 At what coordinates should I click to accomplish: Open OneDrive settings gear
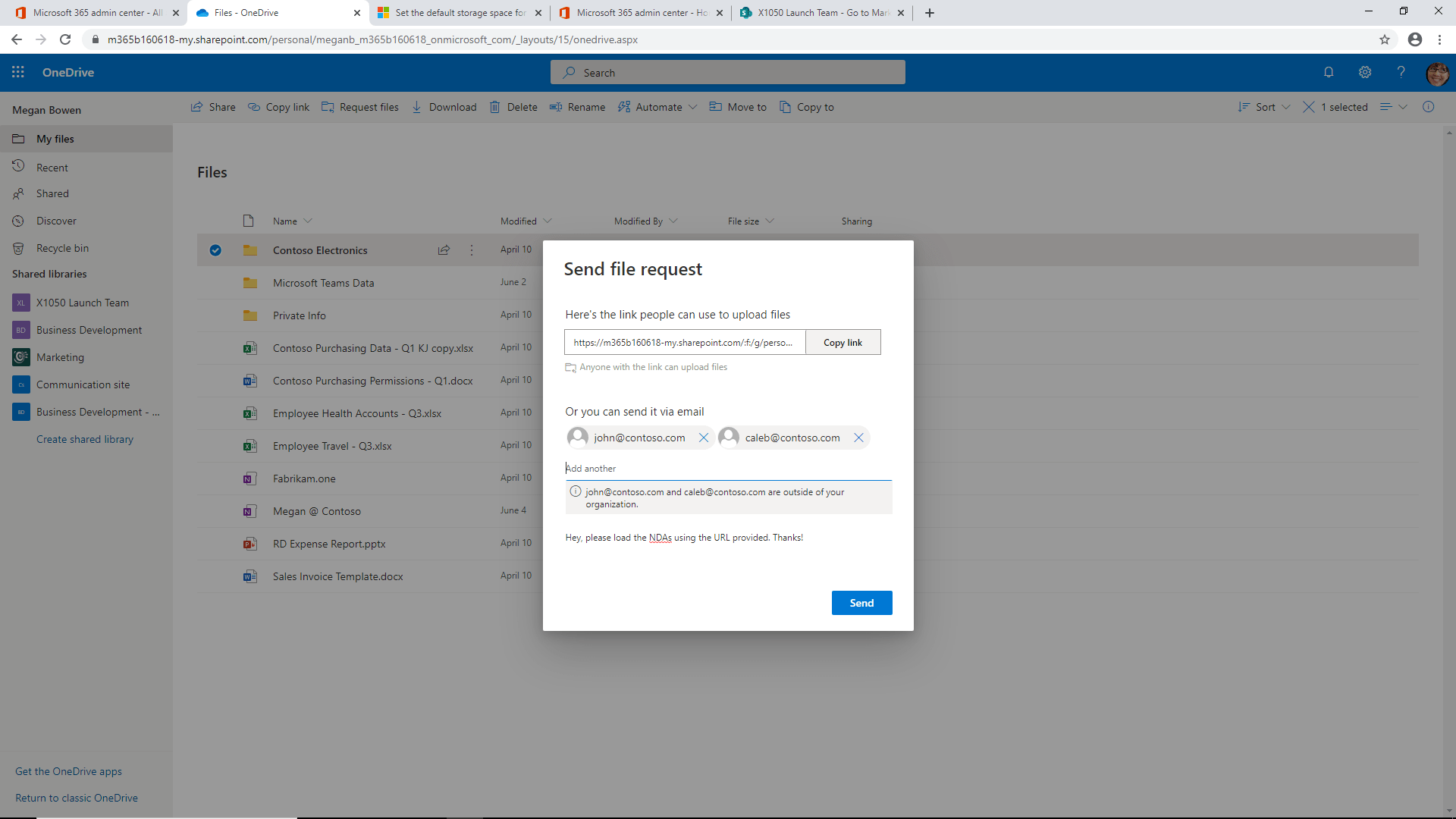(x=1365, y=72)
